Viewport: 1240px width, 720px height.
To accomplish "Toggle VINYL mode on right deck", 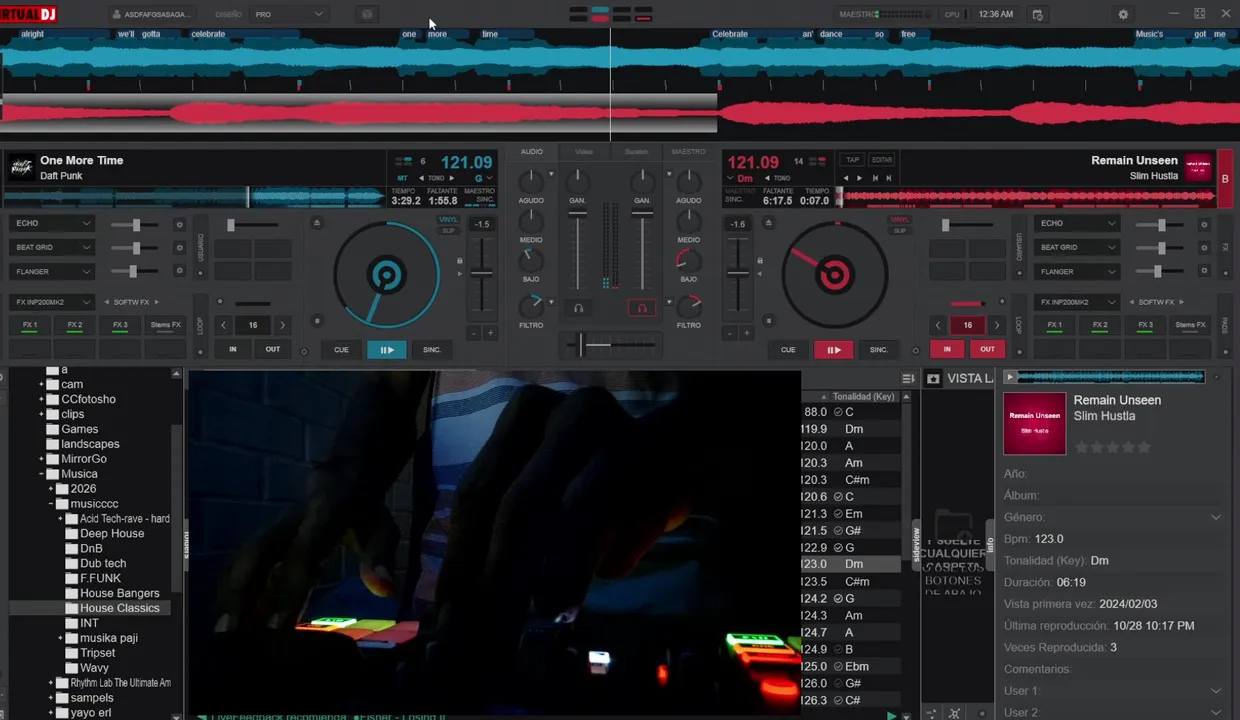I will point(900,220).
